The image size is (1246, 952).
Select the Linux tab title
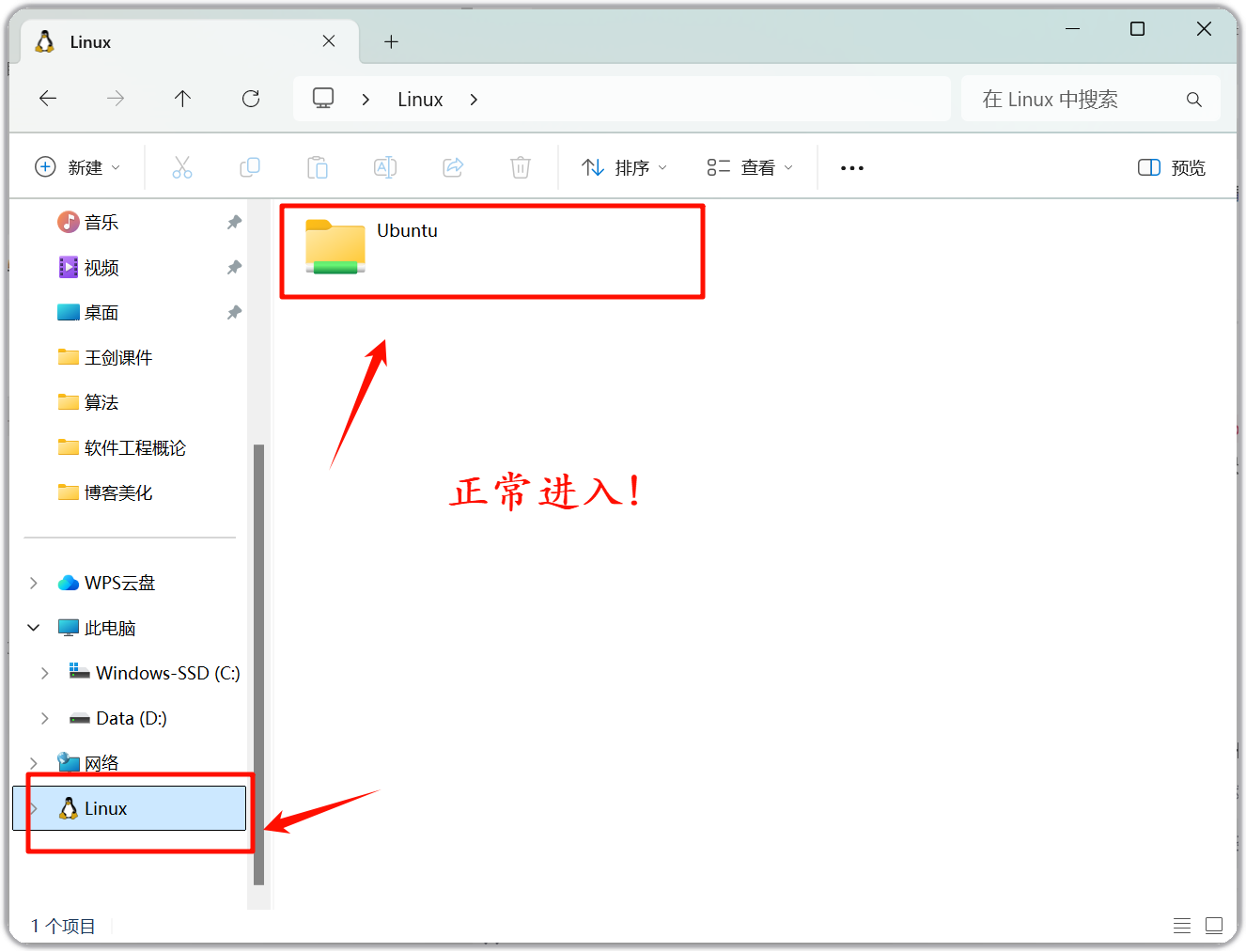point(90,42)
